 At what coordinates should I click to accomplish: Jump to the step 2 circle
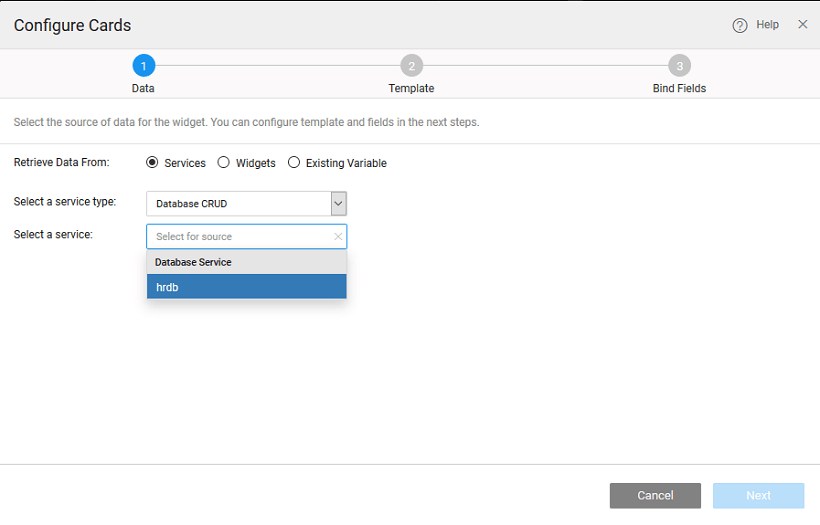pos(411,66)
